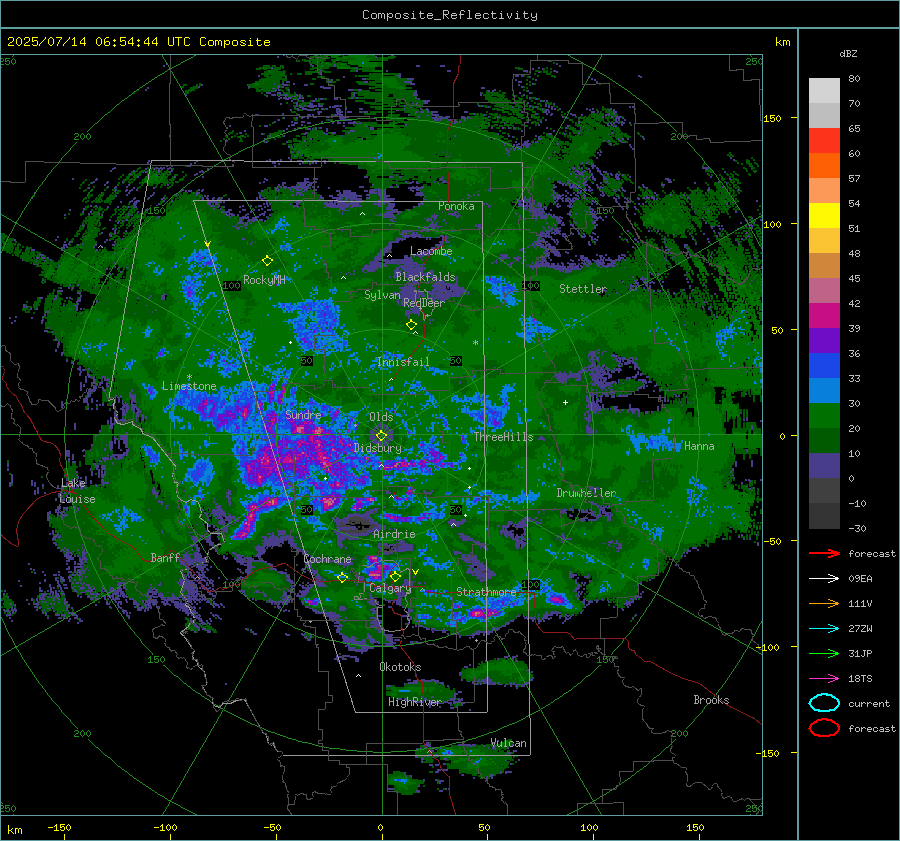This screenshot has width=900, height=841.
Task: Click the HighRiver city label
Action: point(415,703)
